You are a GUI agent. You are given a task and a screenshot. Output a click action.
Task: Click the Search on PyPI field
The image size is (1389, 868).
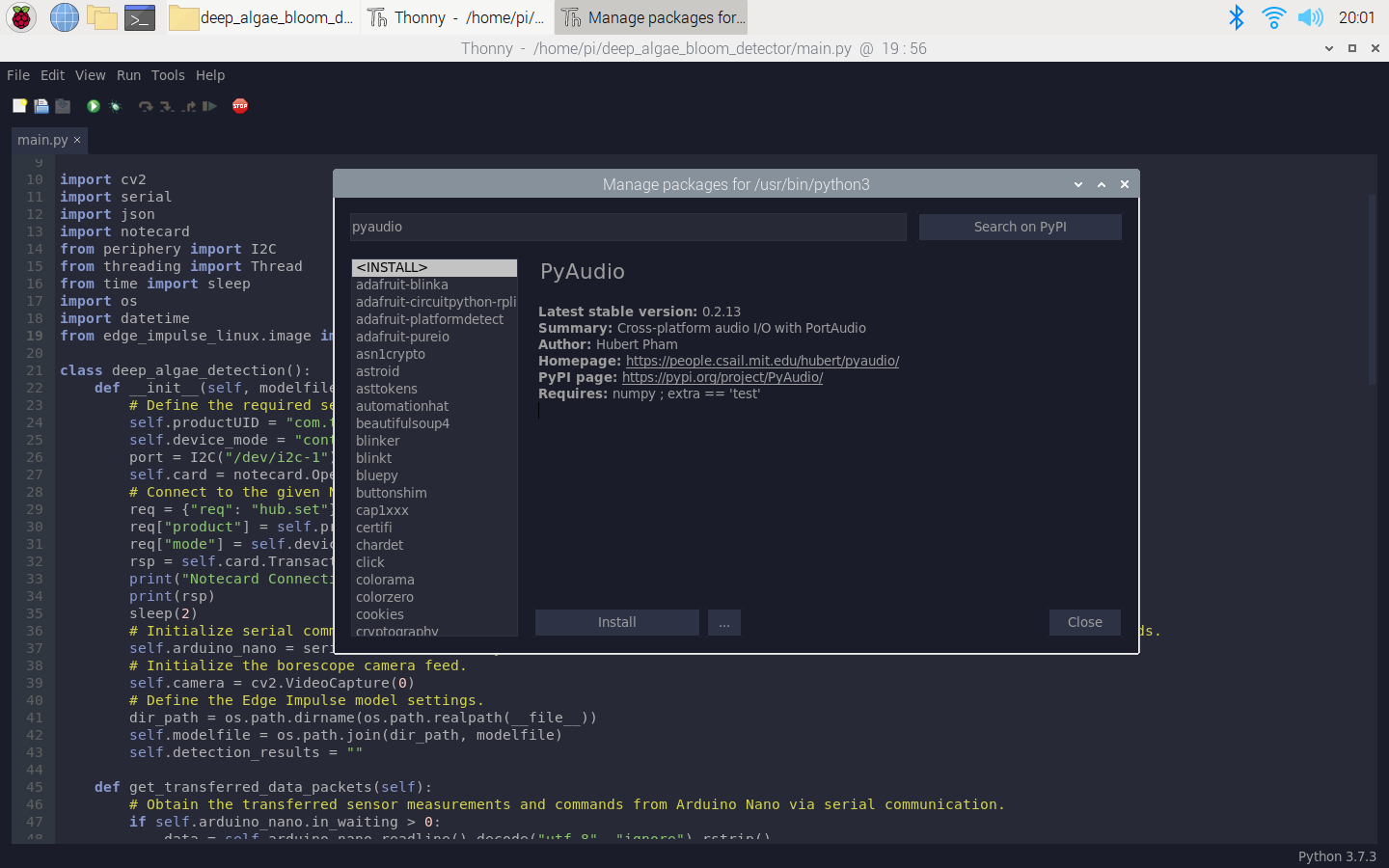(1020, 227)
